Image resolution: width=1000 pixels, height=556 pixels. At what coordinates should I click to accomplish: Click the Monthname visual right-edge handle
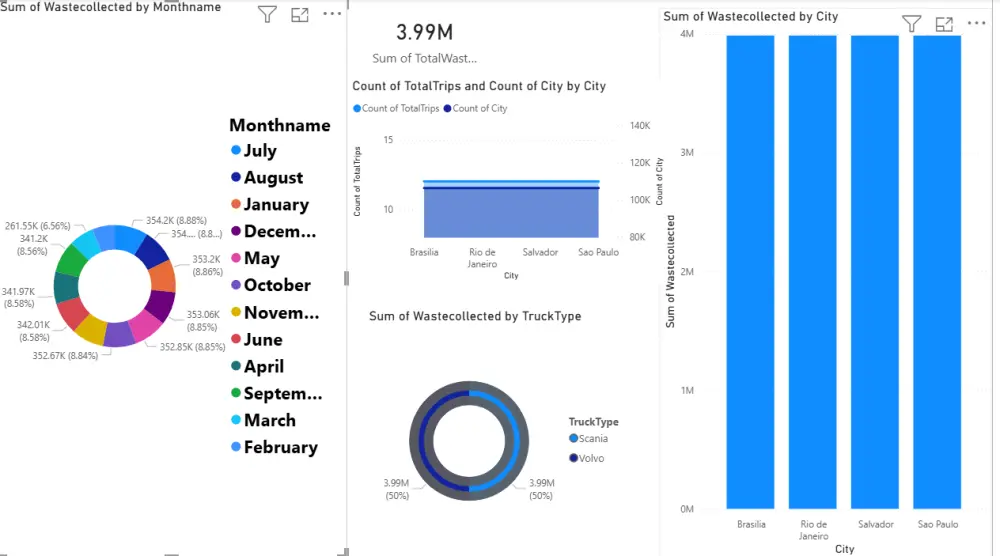pyautogui.click(x=346, y=278)
